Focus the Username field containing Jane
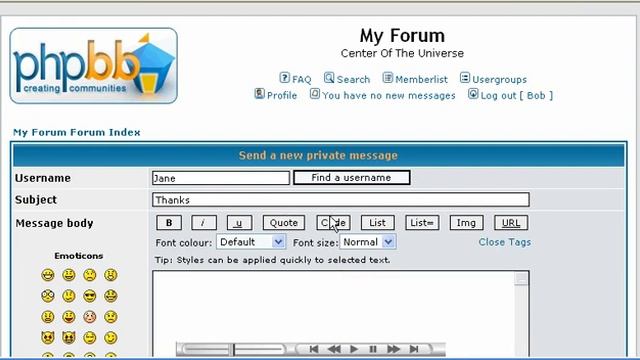This screenshot has height=360, width=640. click(x=221, y=178)
